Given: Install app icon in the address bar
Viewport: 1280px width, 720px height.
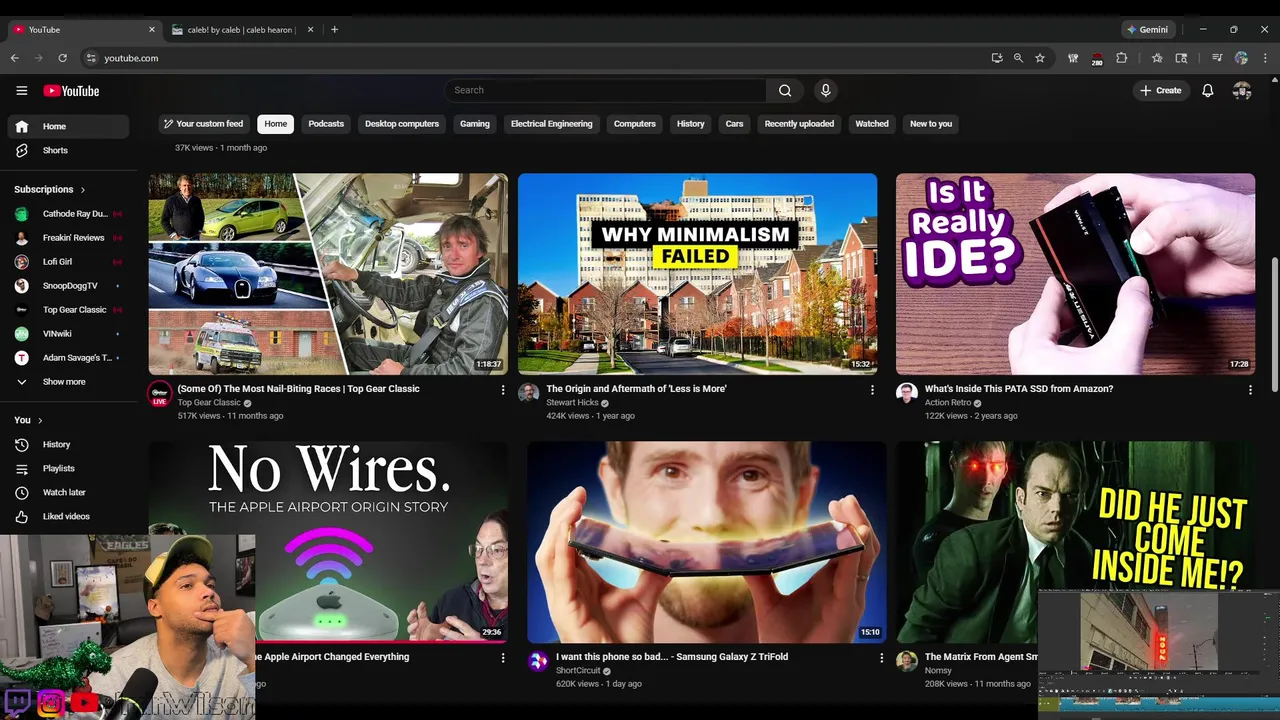Looking at the screenshot, I should [x=997, y=58].
